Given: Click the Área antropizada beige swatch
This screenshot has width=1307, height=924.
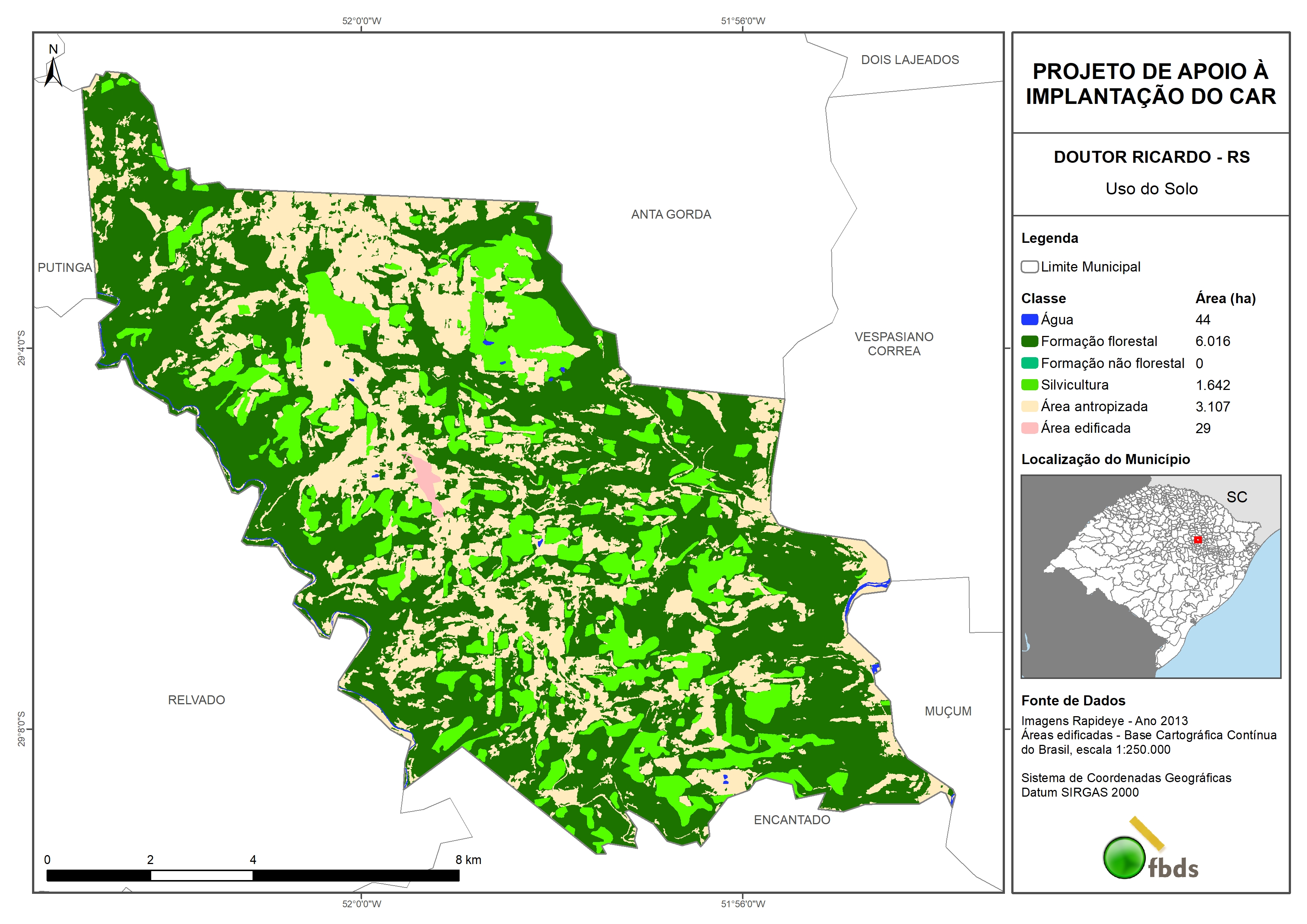Looking at the screenshot, I should (1029, 406).
